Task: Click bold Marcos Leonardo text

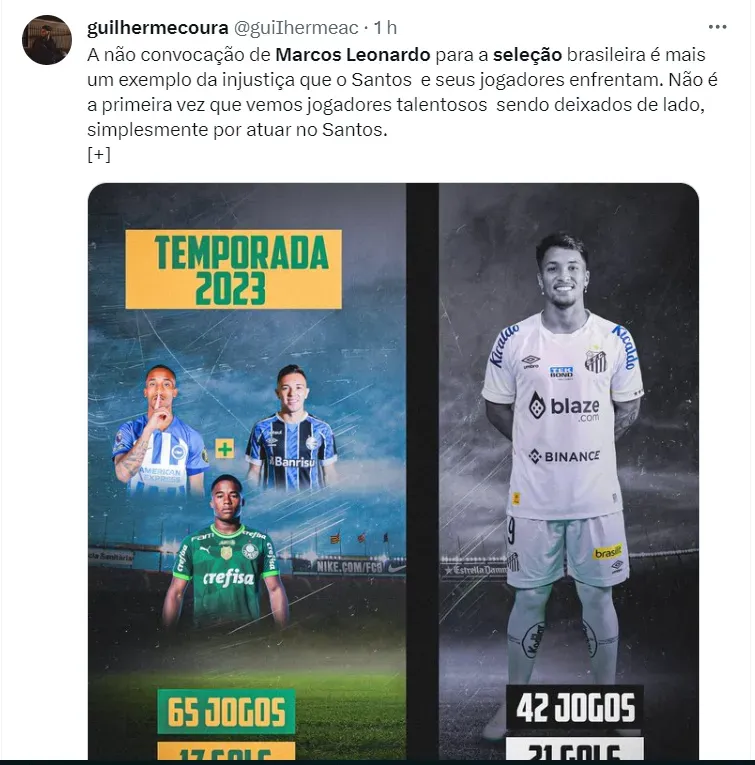Action: click(353, 55)
